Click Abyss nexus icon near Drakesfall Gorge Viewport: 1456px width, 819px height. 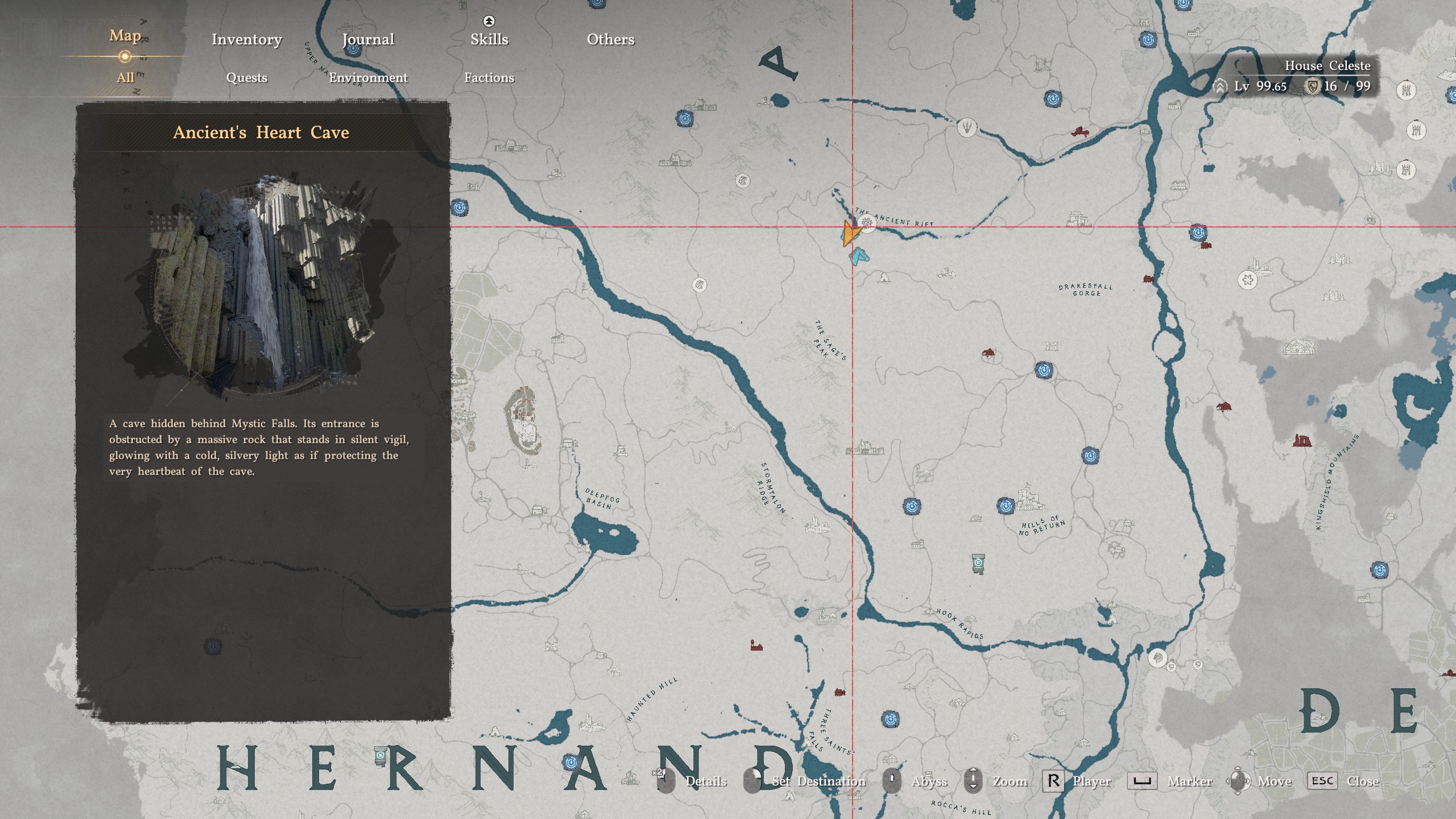(1043, 370)
